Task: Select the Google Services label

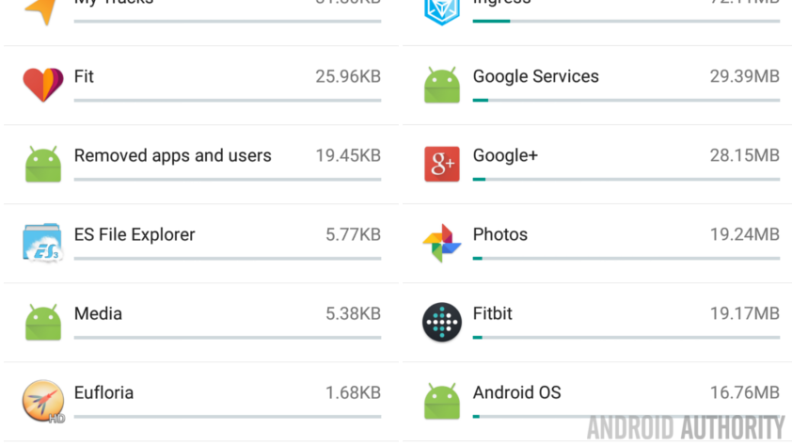Action: point(535,77)
